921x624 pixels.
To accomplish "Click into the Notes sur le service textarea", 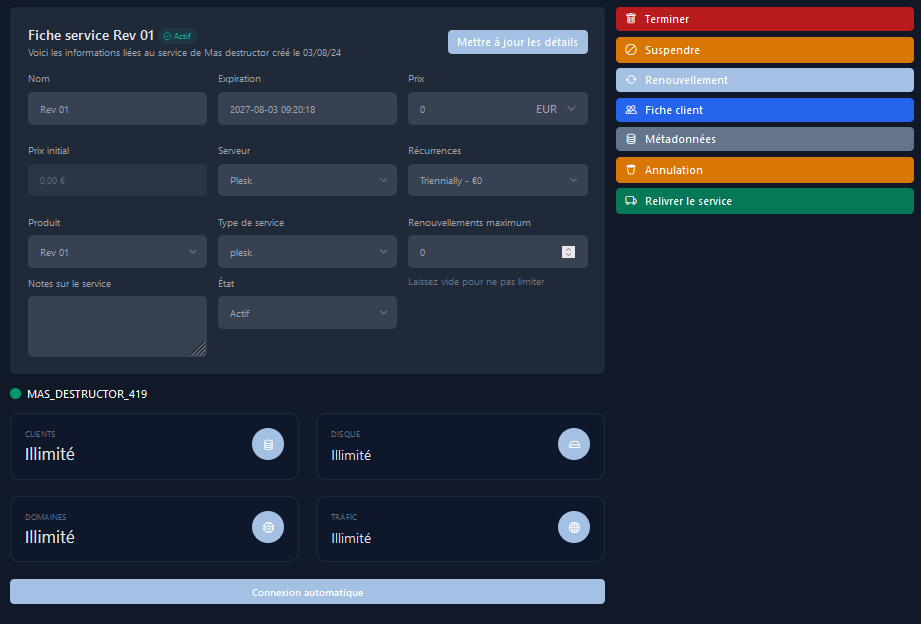I will (117, 326).
